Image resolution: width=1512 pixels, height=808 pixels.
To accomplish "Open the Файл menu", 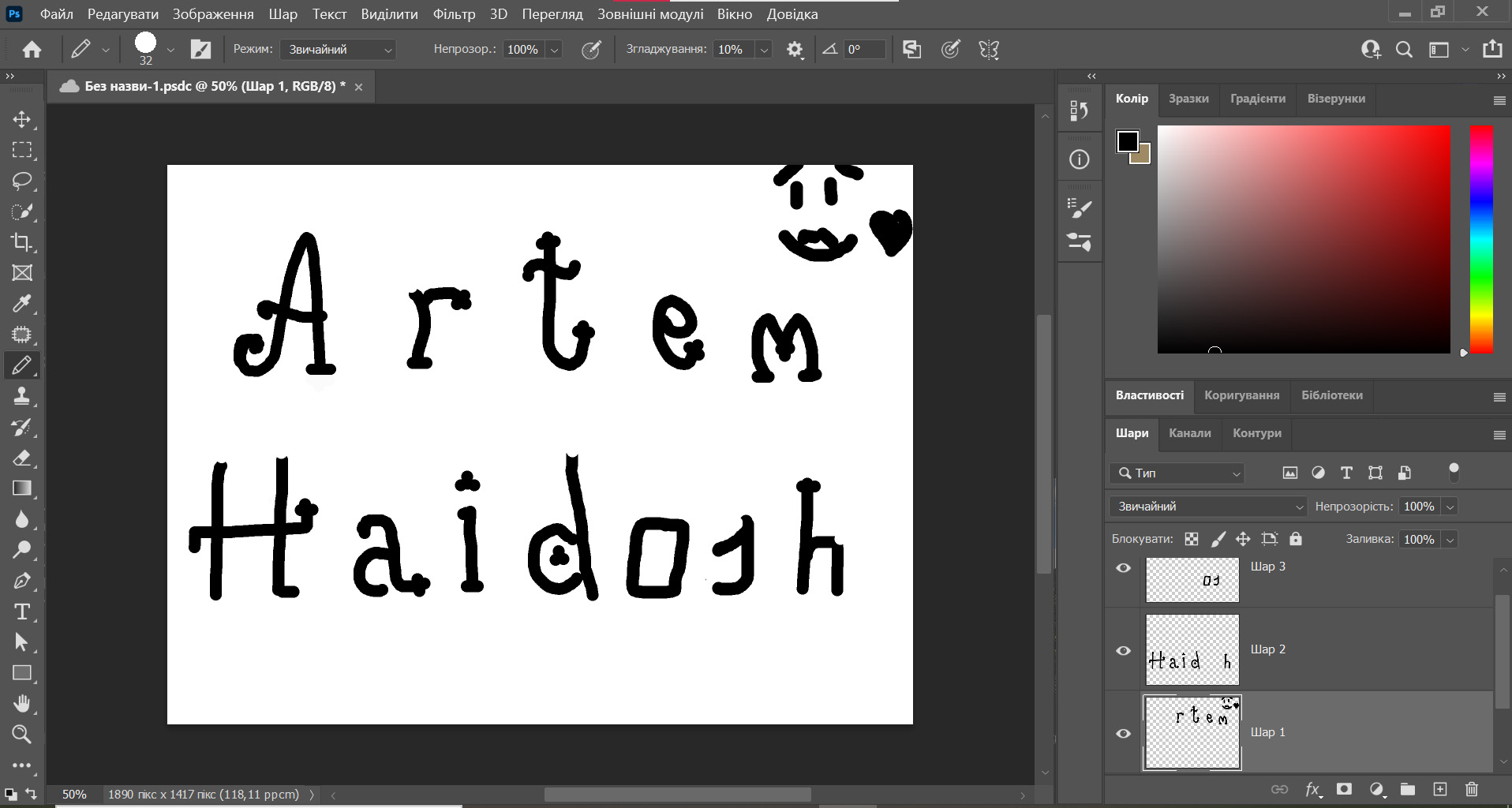I will (x=56, y=14).
